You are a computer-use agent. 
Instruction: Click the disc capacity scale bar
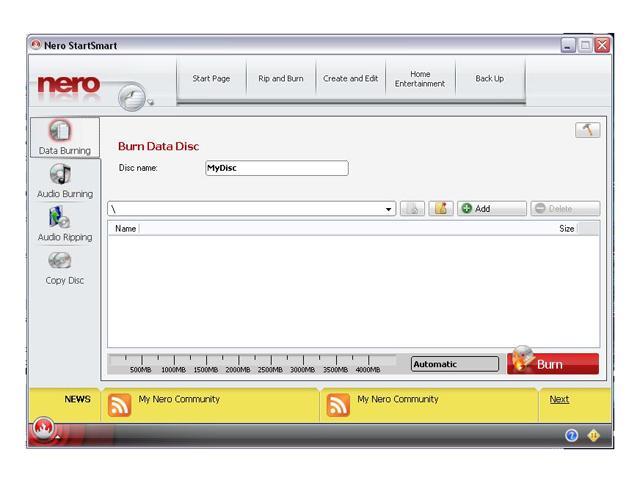click(256, 364)
